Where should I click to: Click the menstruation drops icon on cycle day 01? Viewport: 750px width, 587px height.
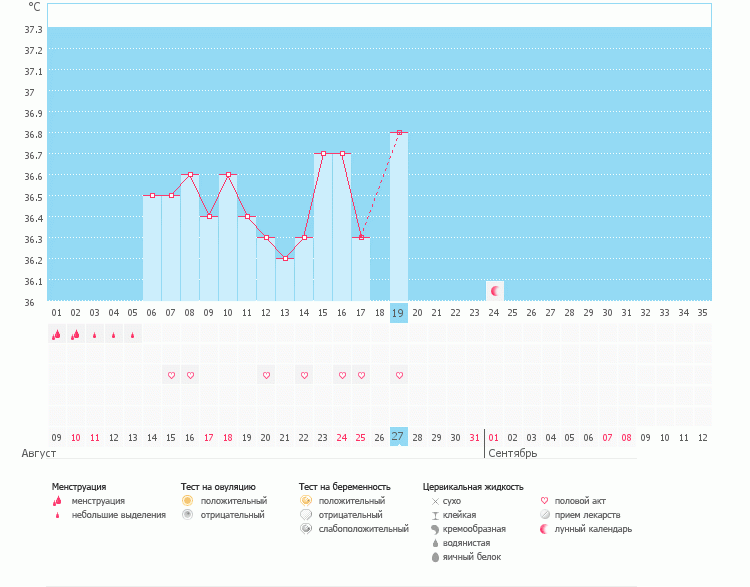click(56, 335)
